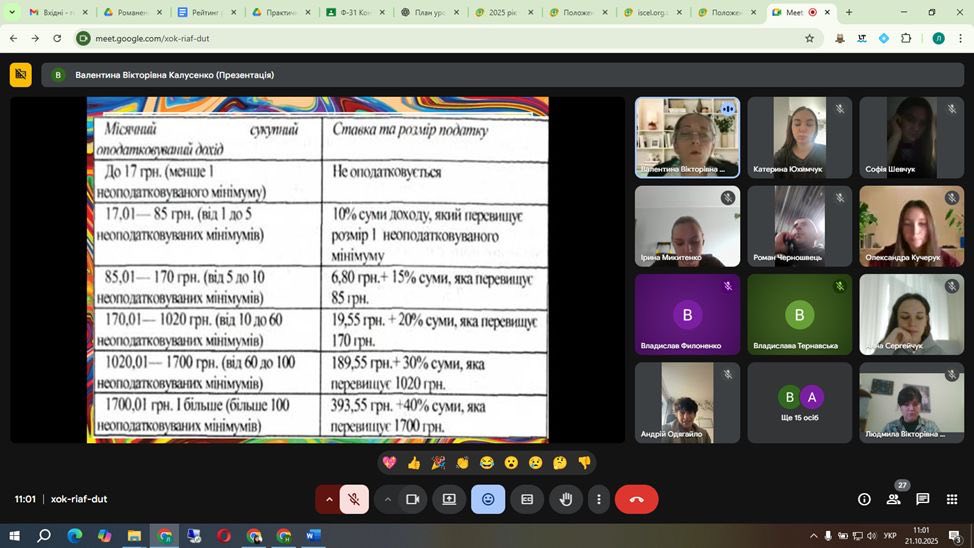Screen dimensions: 974x548
Task: Open the Windows Start menu
Action: pos(14,536)
